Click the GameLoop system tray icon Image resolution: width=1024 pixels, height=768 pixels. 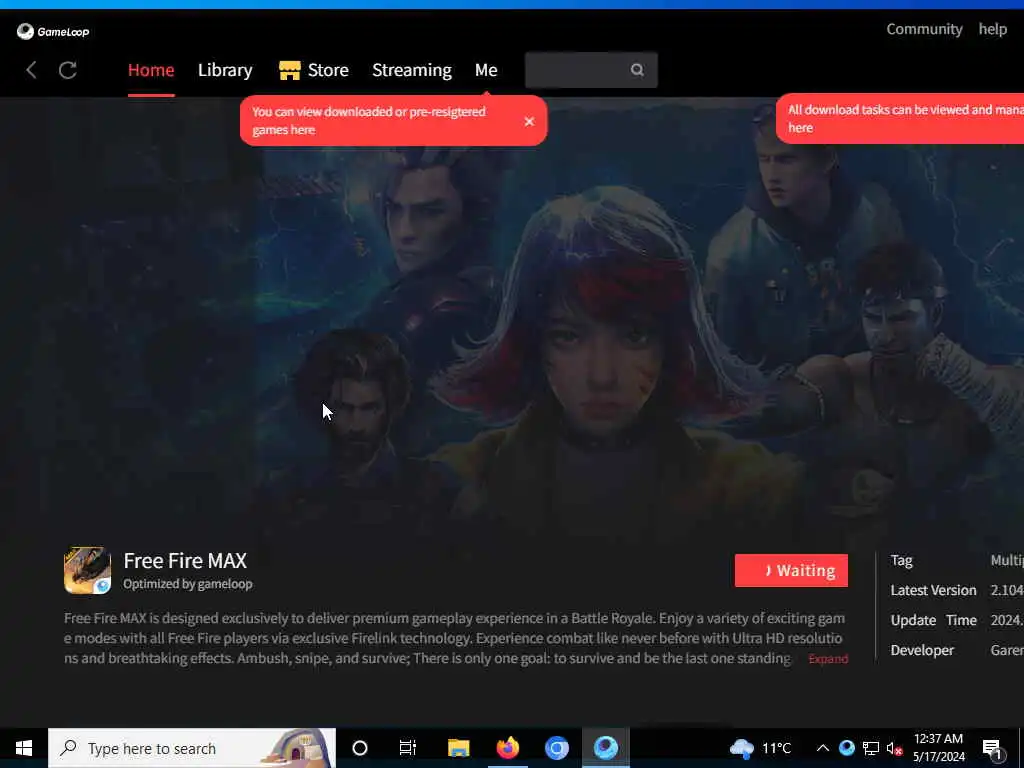(846, 748)
